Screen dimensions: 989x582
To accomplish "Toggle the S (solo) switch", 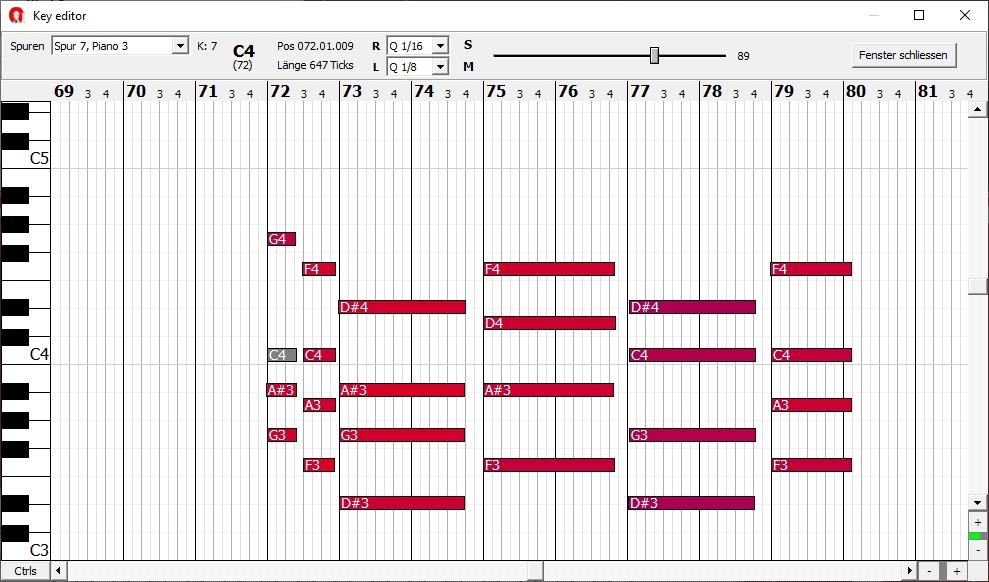I will click(468, 45).
